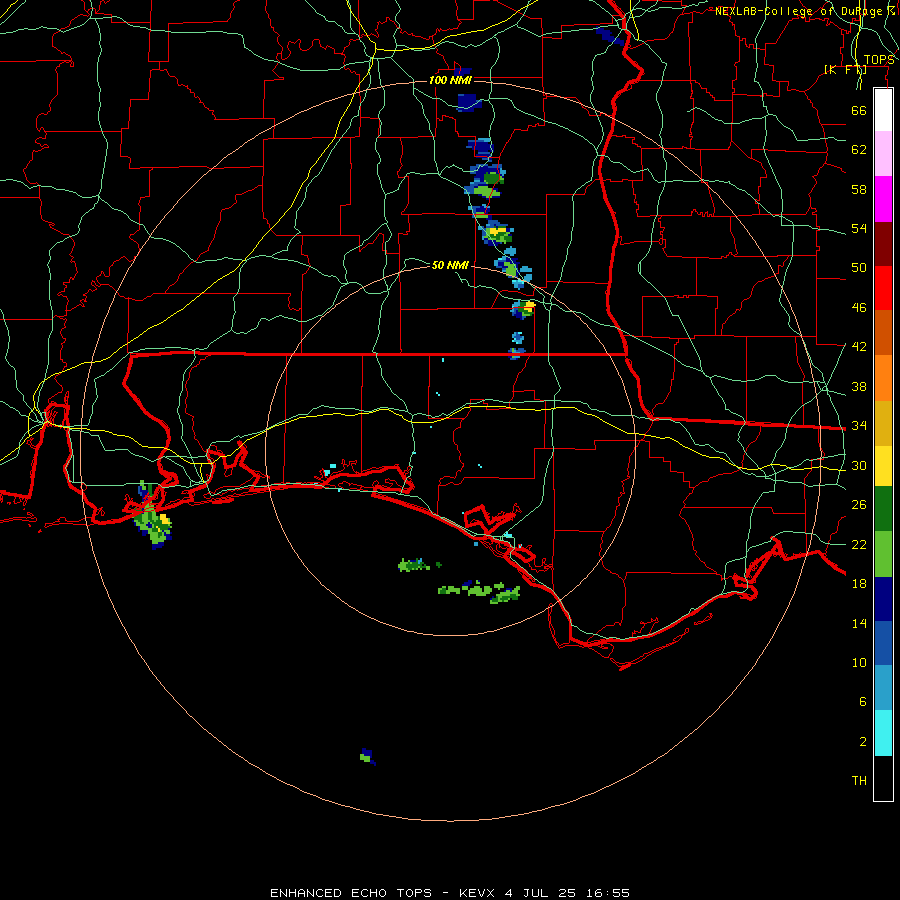
Task: Click the legend value '18'
Action: (x=859, y=584)
